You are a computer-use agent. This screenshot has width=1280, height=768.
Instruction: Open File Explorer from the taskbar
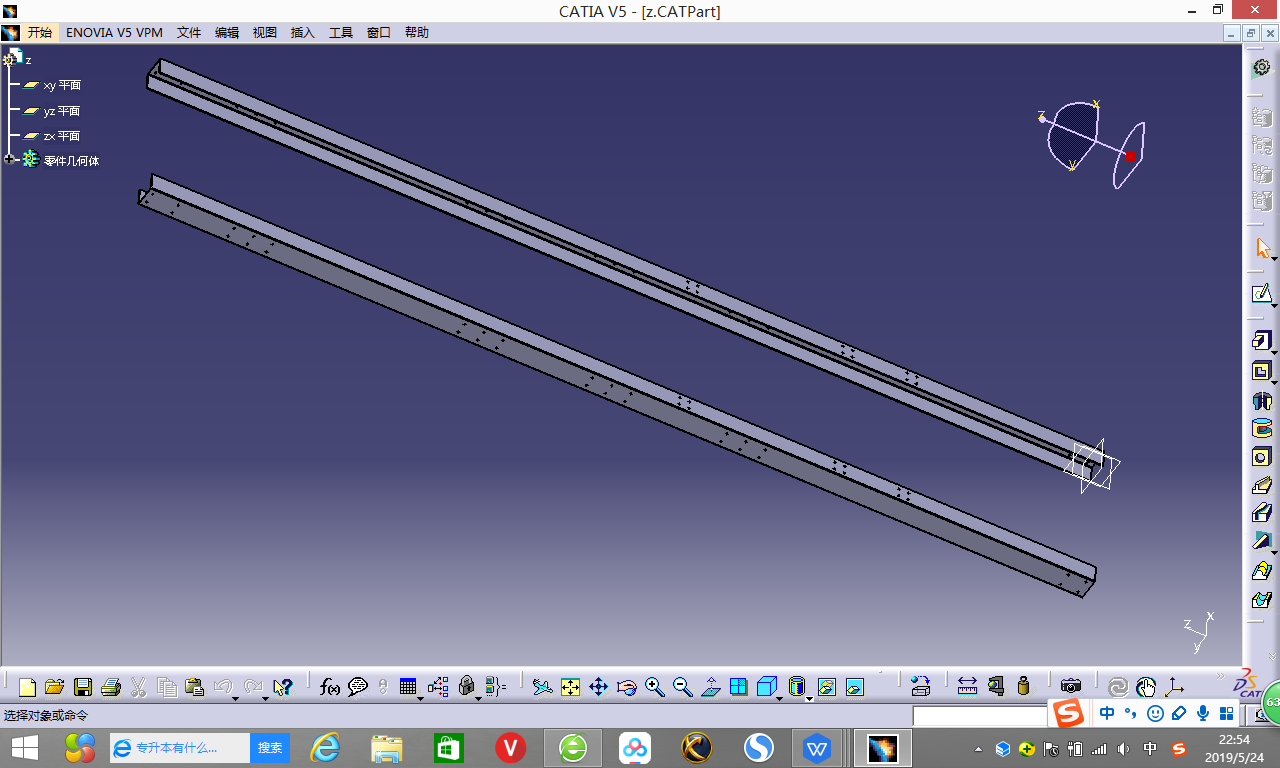386,747
